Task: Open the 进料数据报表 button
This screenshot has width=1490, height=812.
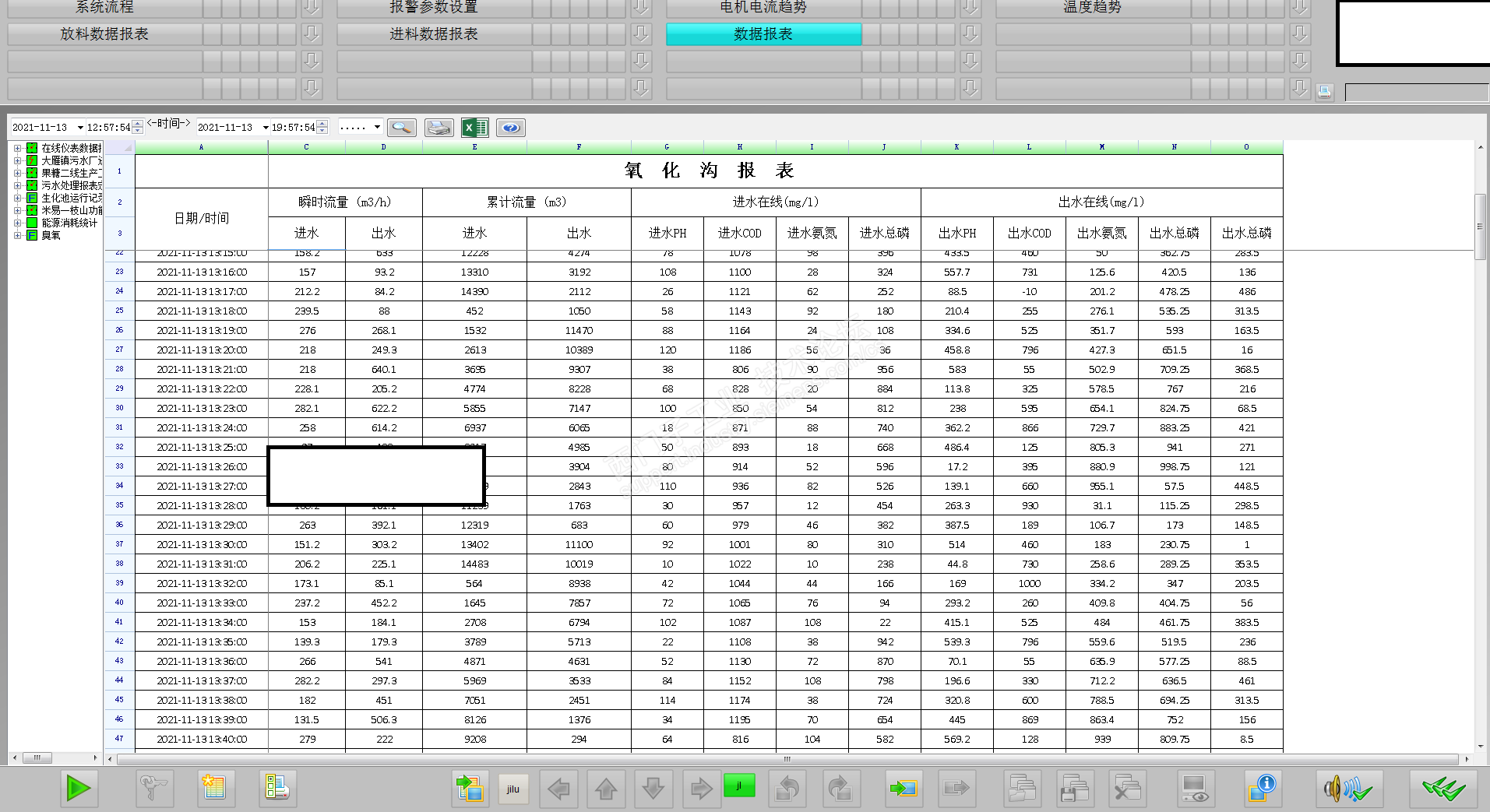Action: 435,34
